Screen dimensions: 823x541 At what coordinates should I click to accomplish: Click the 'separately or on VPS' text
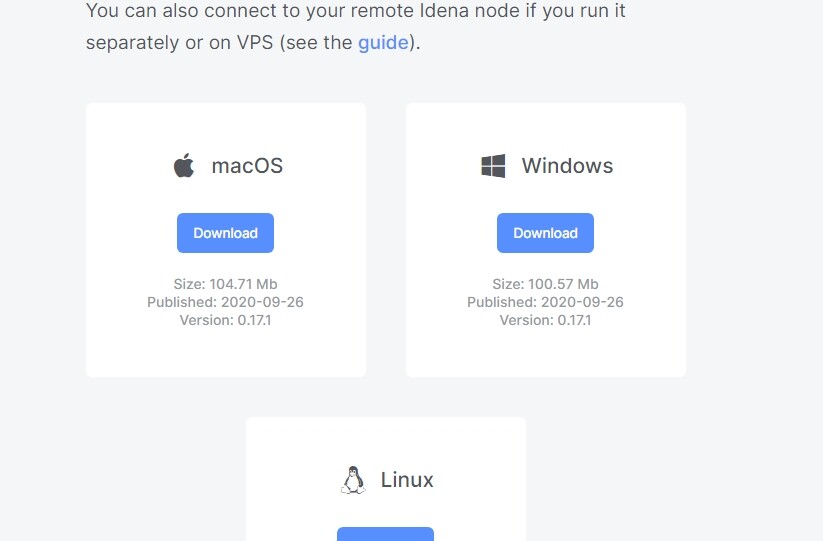(180, 43)
